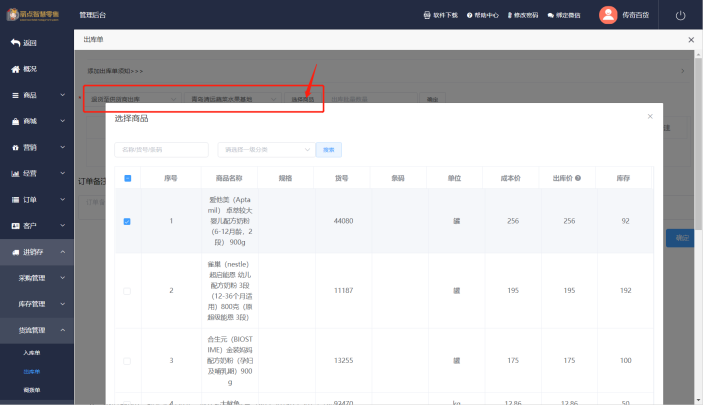Click the 商城 shopping bag icon

[15, 121]
